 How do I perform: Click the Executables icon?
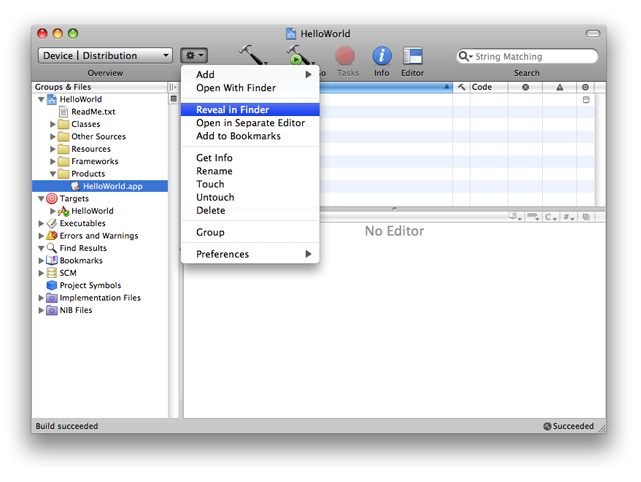(x=52, y=223)
